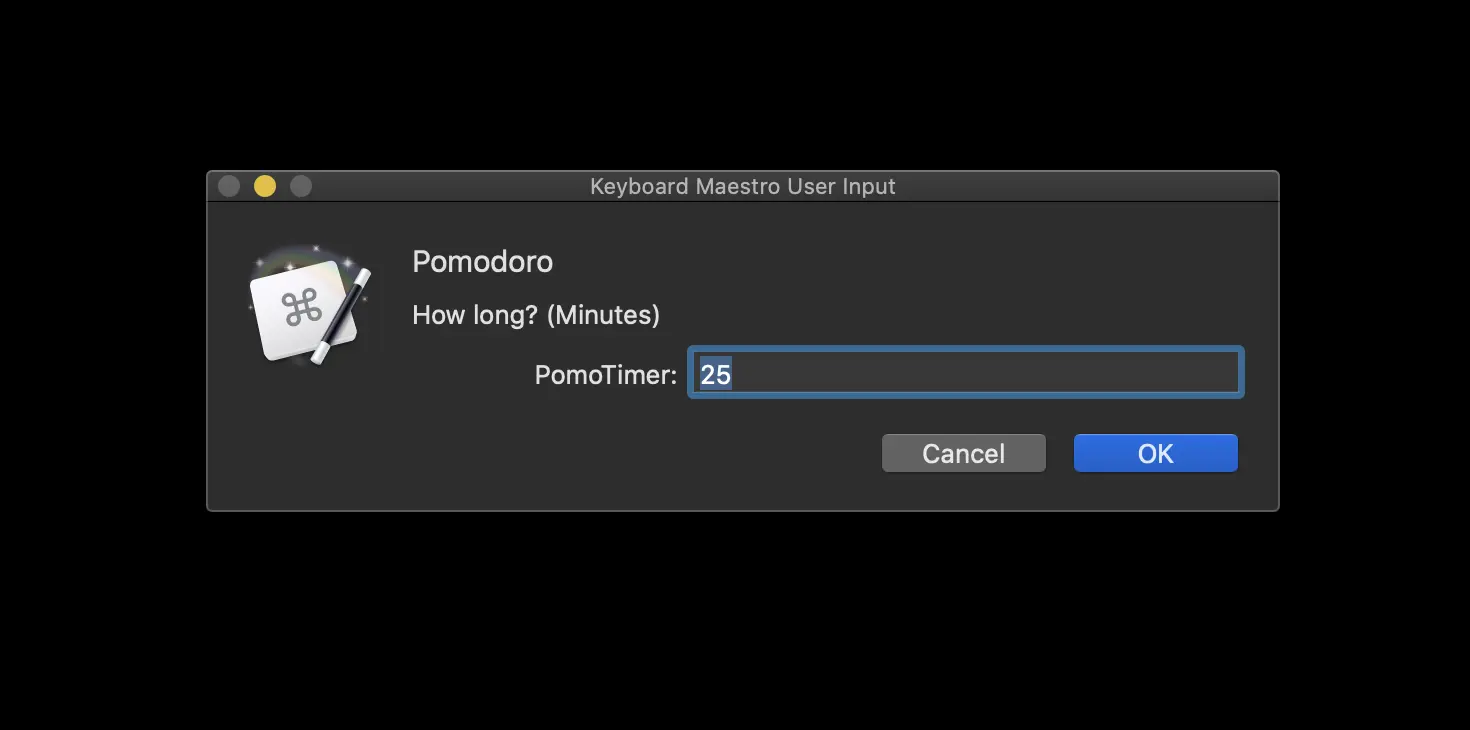Screen dimensions: 1470x730
Task: Click the "Pomodoro" heading text
Action: click(x=482, y=262)
